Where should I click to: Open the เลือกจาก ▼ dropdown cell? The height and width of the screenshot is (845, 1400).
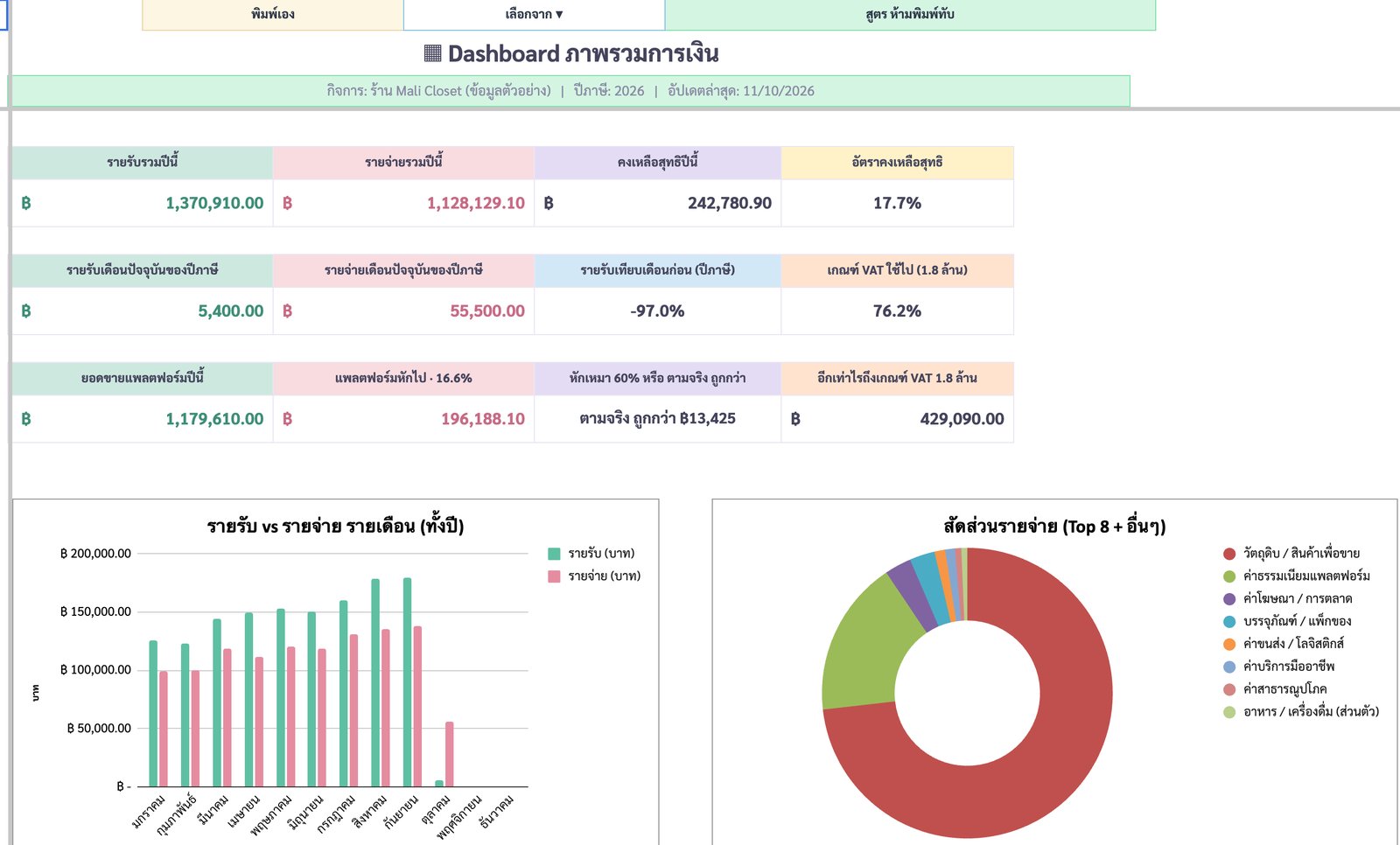pos(534,15)
